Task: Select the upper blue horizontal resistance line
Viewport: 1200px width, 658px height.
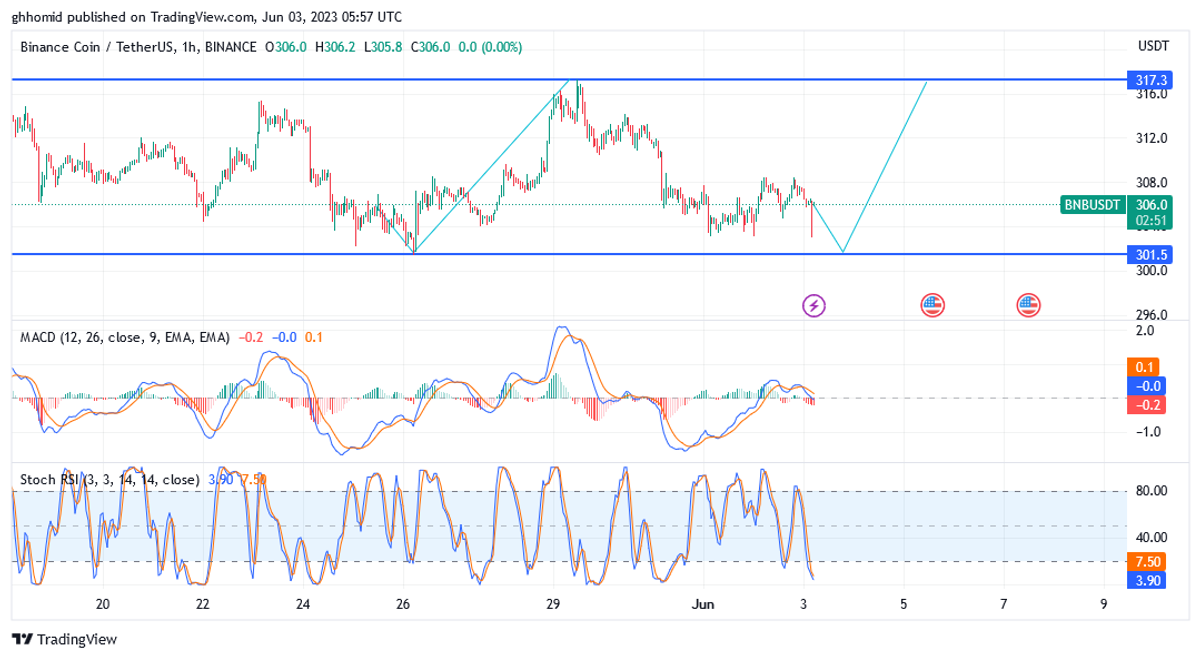Action: tap(300, 78)
